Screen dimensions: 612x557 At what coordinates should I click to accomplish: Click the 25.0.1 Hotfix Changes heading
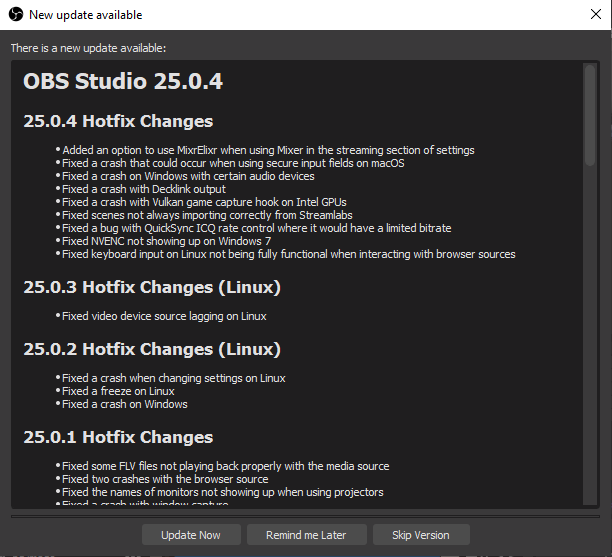118,437
